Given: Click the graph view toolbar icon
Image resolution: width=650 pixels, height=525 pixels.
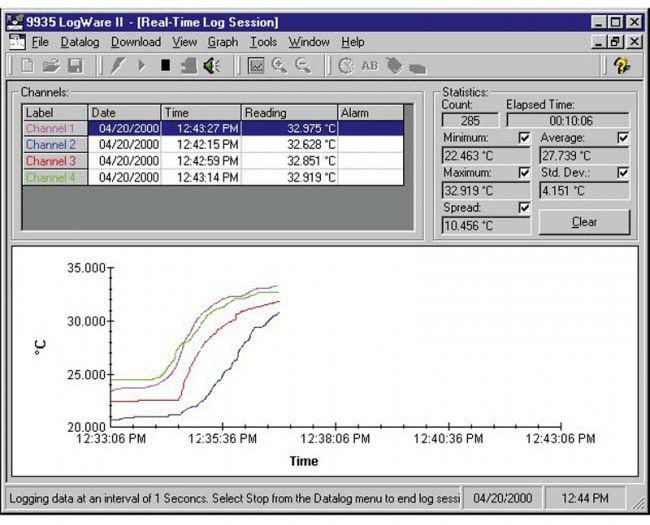Looking at the screenshot, I should (x=256, y=66).
